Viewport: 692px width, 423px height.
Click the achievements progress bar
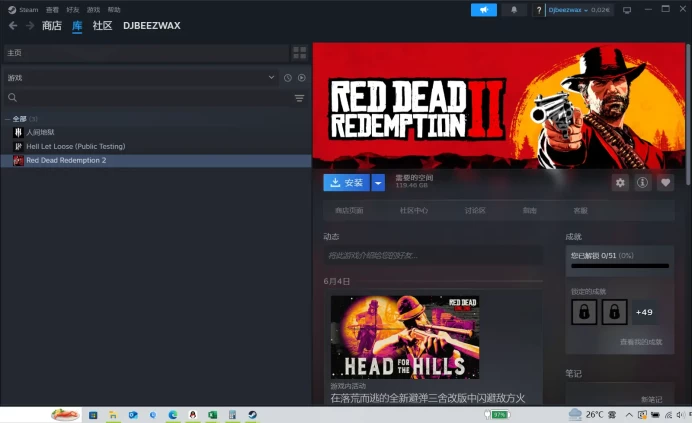[x=620, y=266]
